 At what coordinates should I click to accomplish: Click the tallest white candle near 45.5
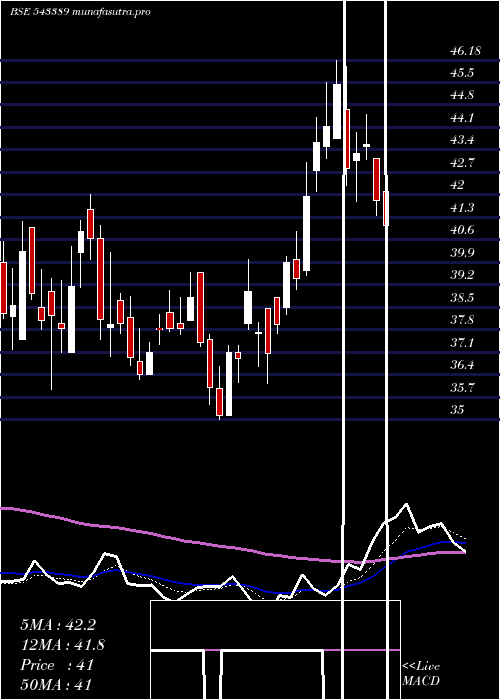(x=337, y=111)
